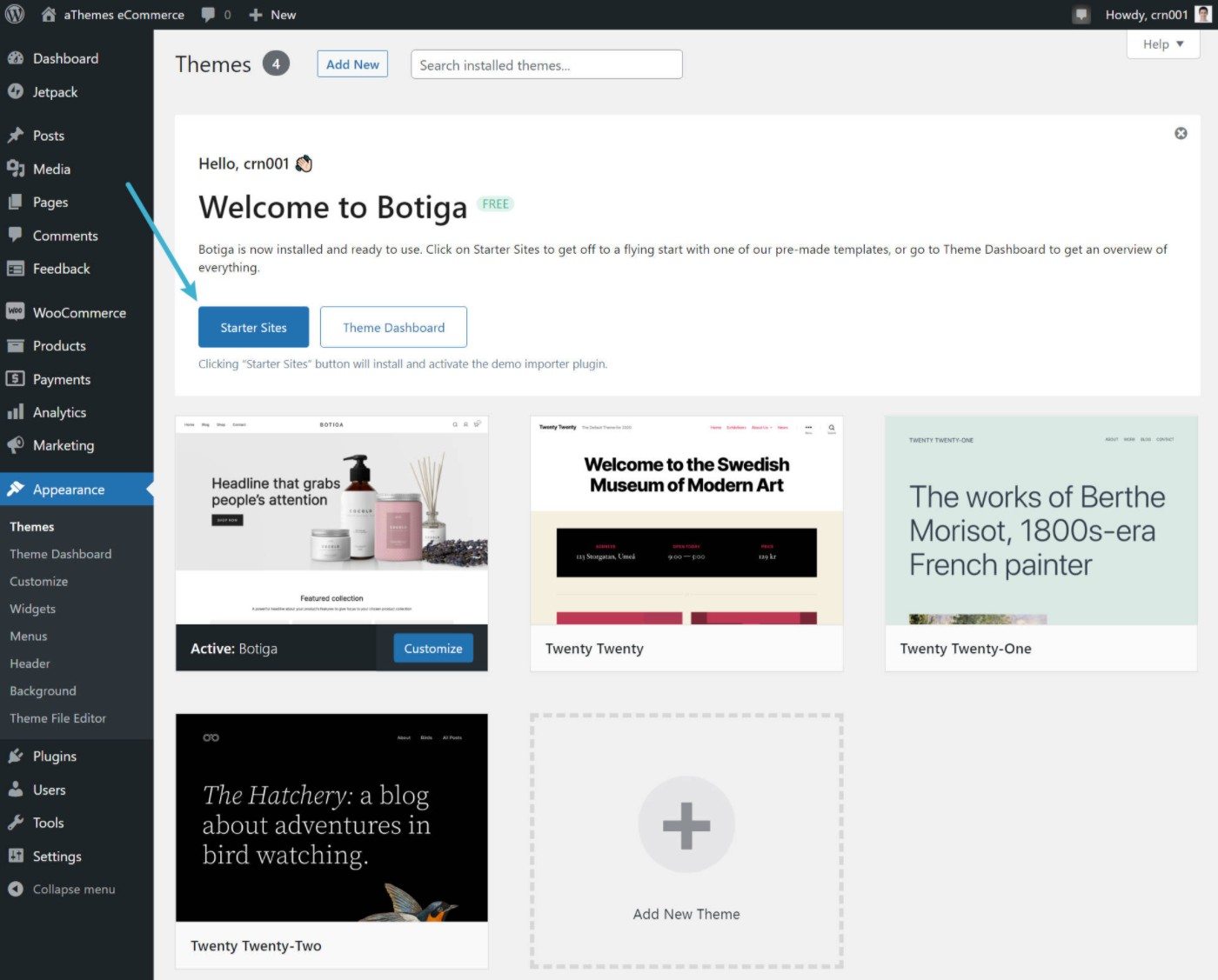The height and width of the screenshot is (980, 1218).
Task: Click the WooCommerce Woo icon
Action: [x=16, y=311]
